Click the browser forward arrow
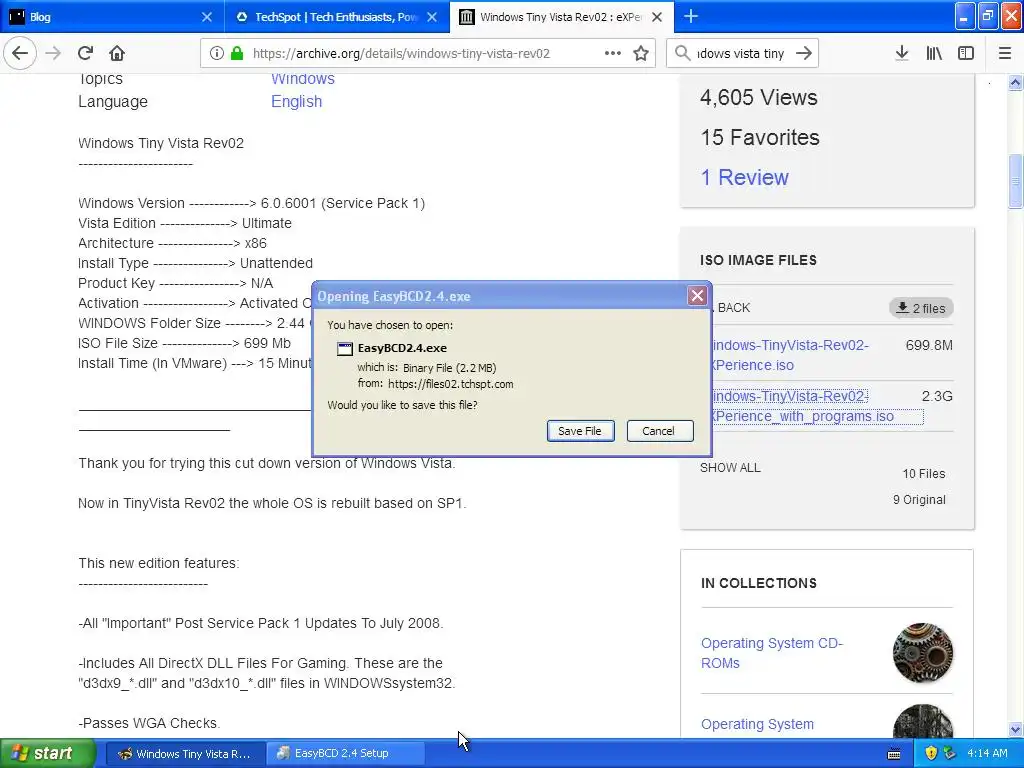The width and height of the screenshot is (1024, 768). coord(53,53)
